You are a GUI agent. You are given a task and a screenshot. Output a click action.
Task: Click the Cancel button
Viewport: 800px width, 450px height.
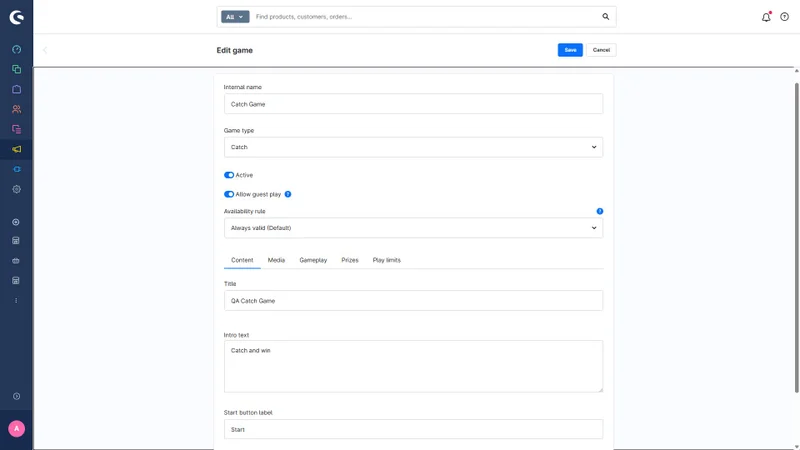601,50
